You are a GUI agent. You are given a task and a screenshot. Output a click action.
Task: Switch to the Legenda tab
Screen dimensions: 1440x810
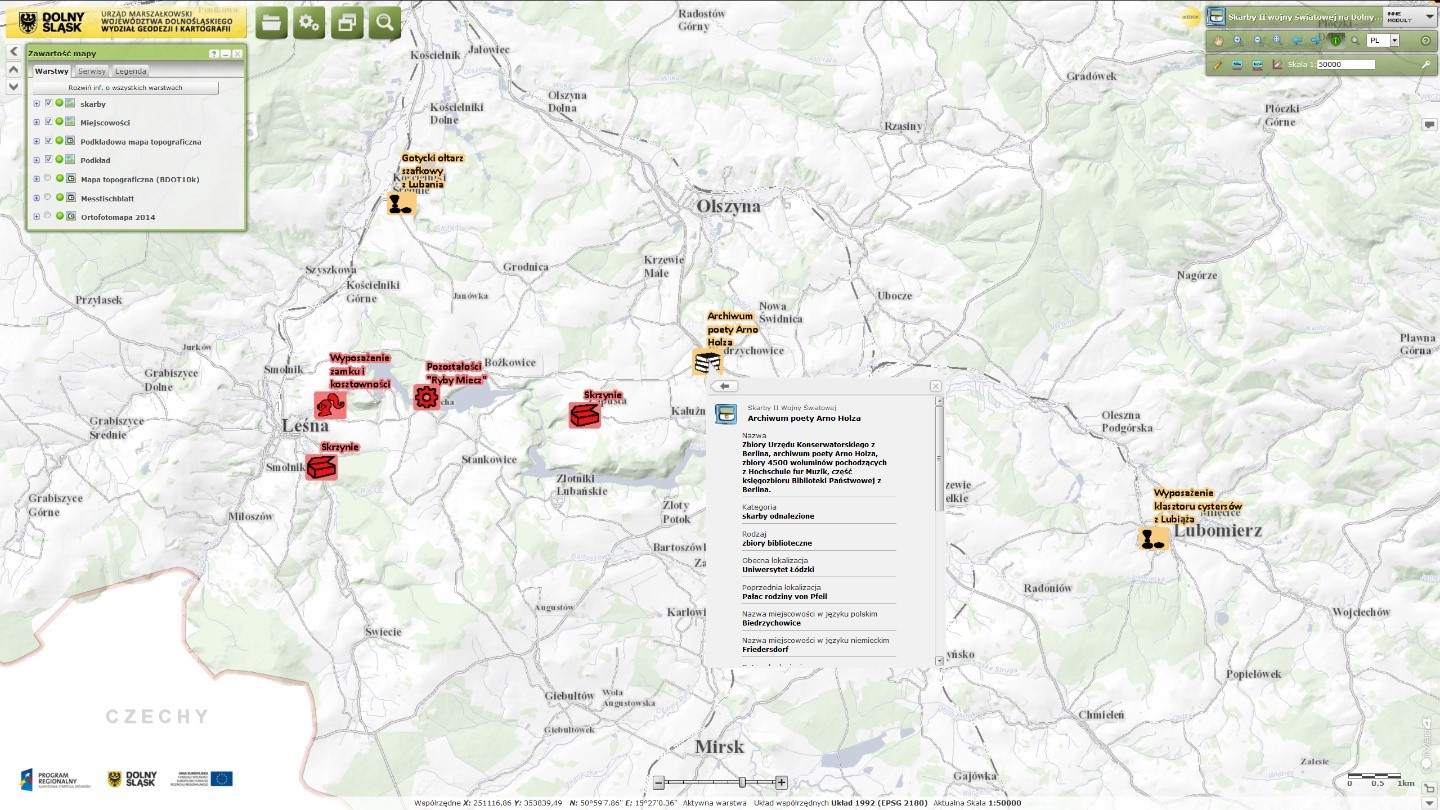129,71
